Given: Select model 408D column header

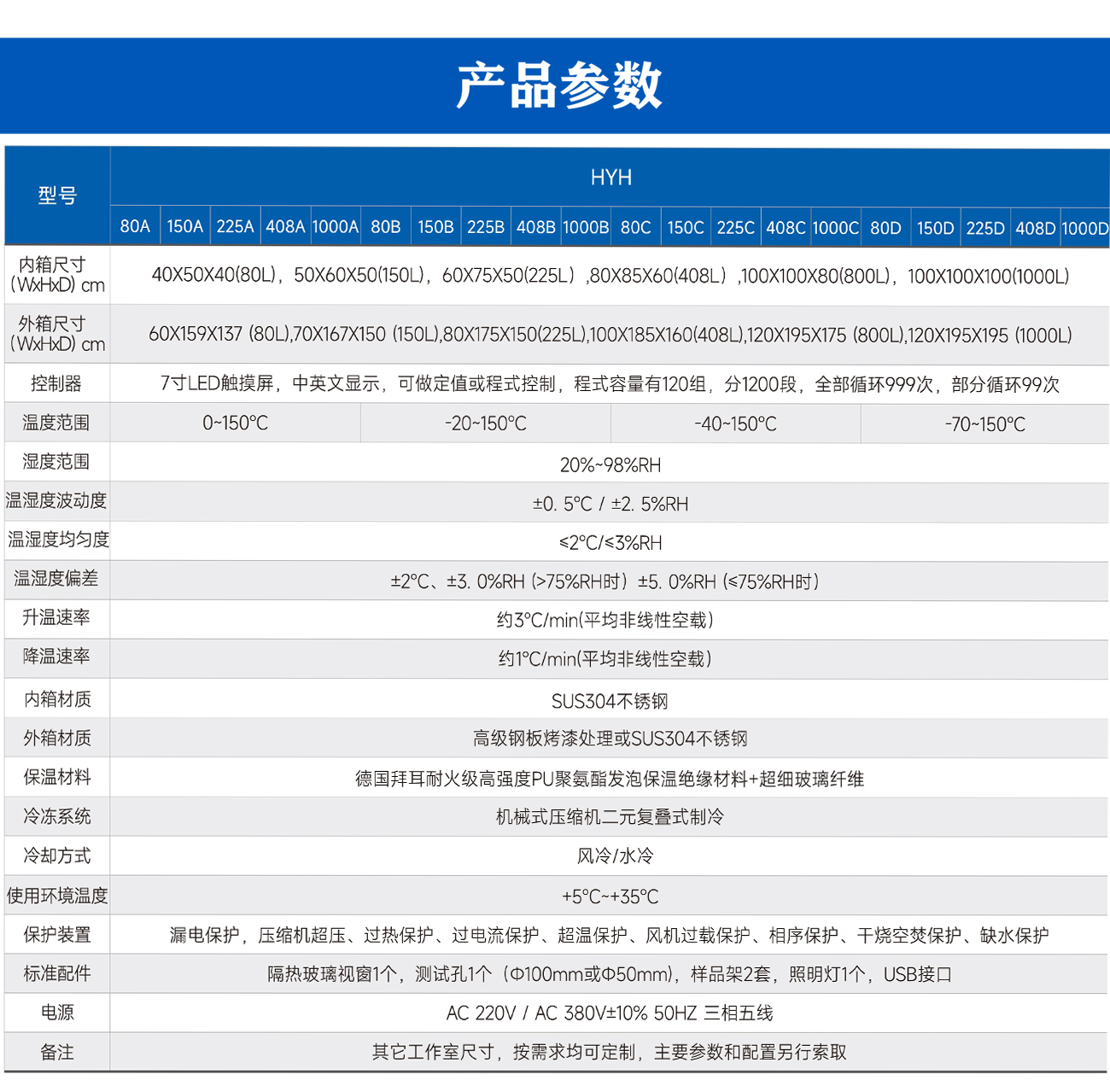Looking at the screenshot, I should coord(1036,226).
